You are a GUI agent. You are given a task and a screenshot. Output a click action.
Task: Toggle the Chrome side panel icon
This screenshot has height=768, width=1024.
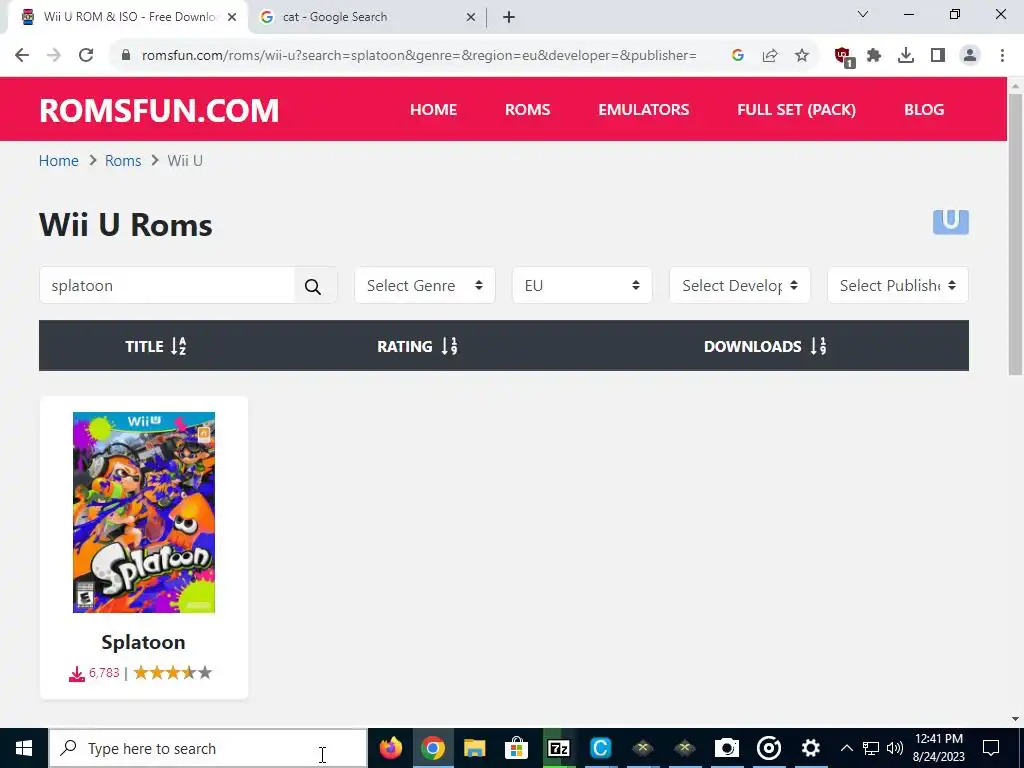[x=938, y=56]
